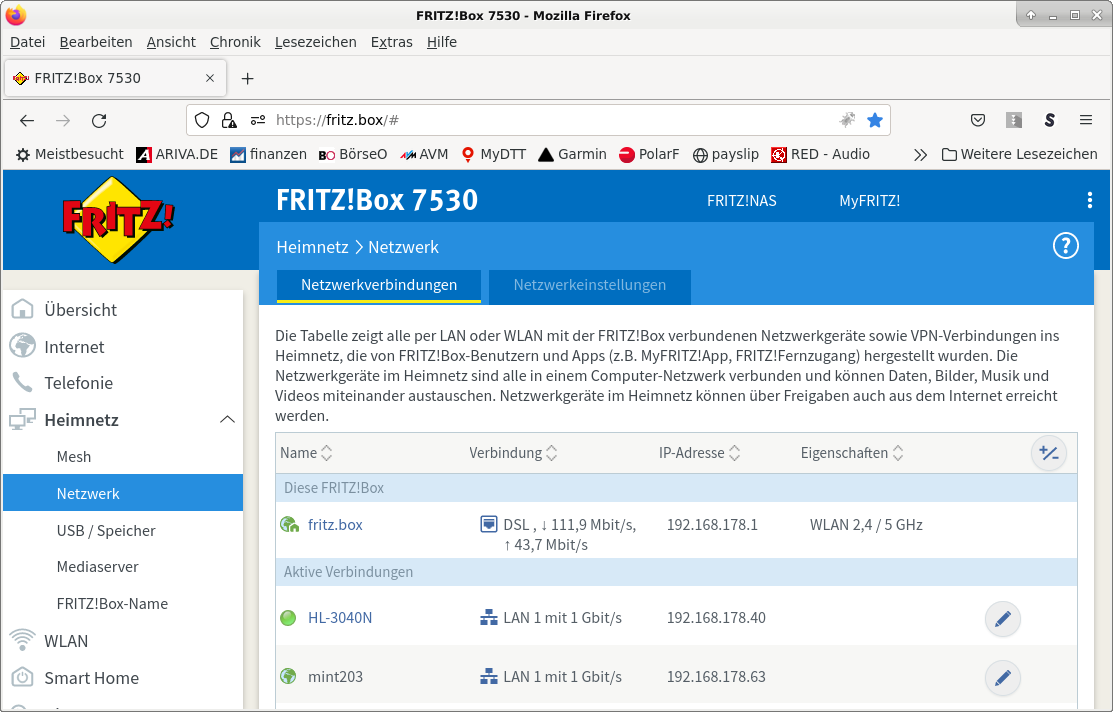Viewport: 1113px width, 712px height.
Task: Open the Firefox hamburger menu
Action: 1085,120
